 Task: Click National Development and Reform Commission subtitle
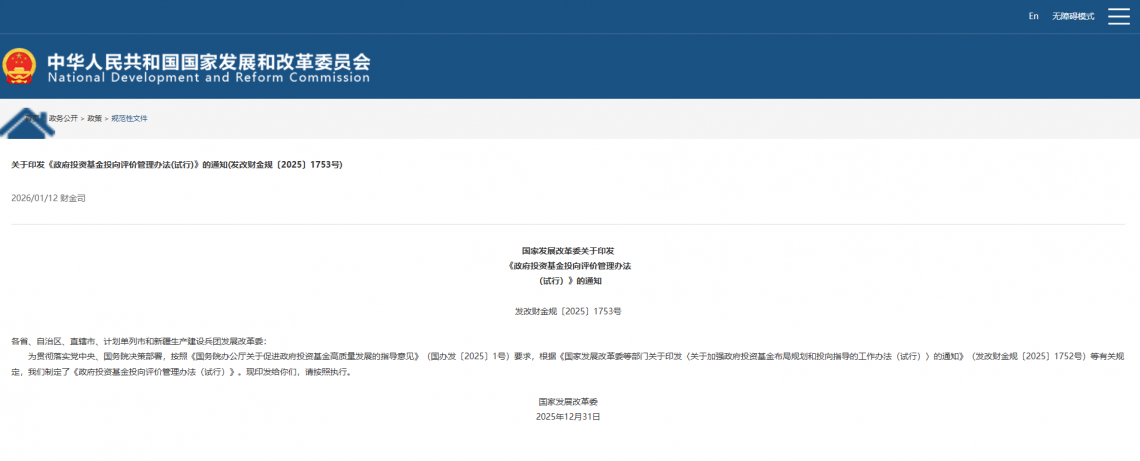(x=208, y=78)
